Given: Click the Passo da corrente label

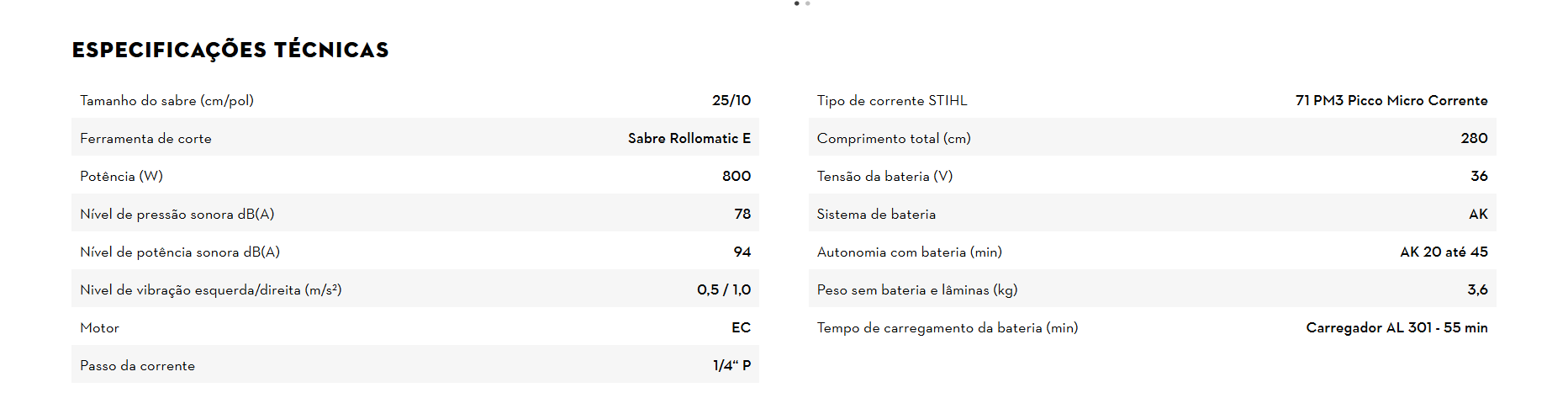Looking at the screenshot, I should click(x=137, y=365).
